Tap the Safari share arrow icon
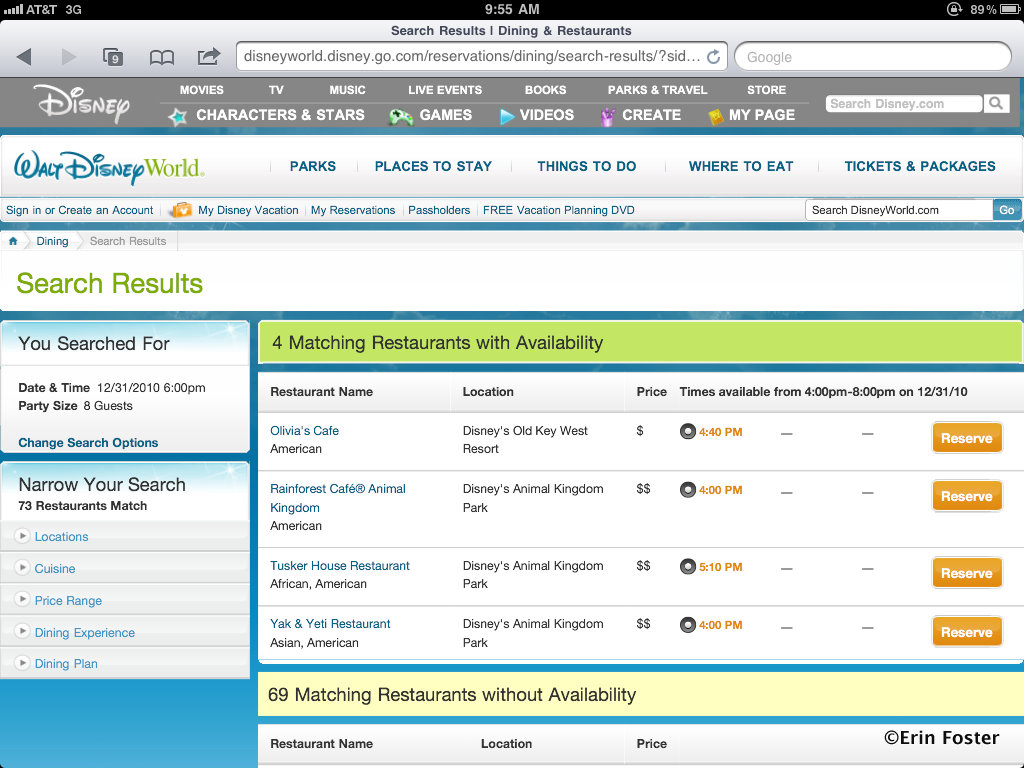 click(x=208, y=57)
